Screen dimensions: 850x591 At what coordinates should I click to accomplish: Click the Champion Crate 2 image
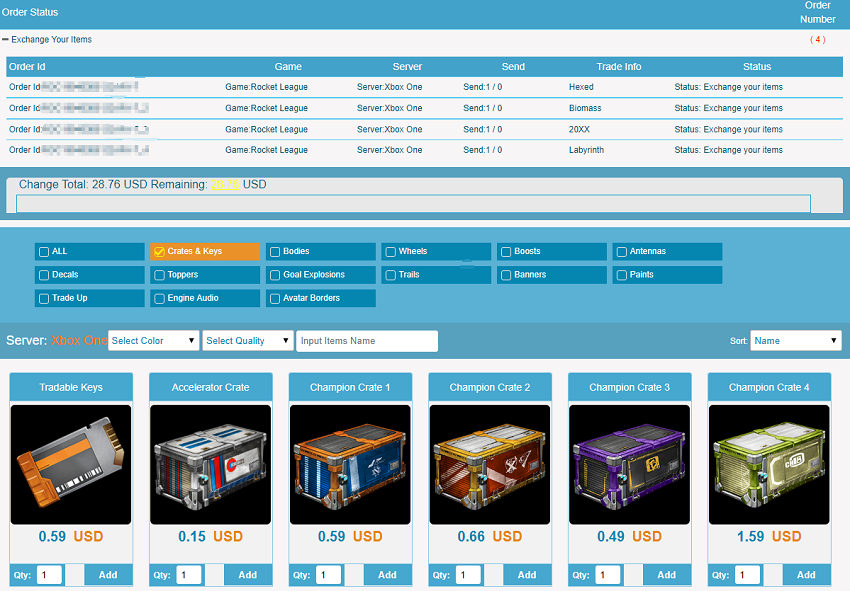(490, 464)
